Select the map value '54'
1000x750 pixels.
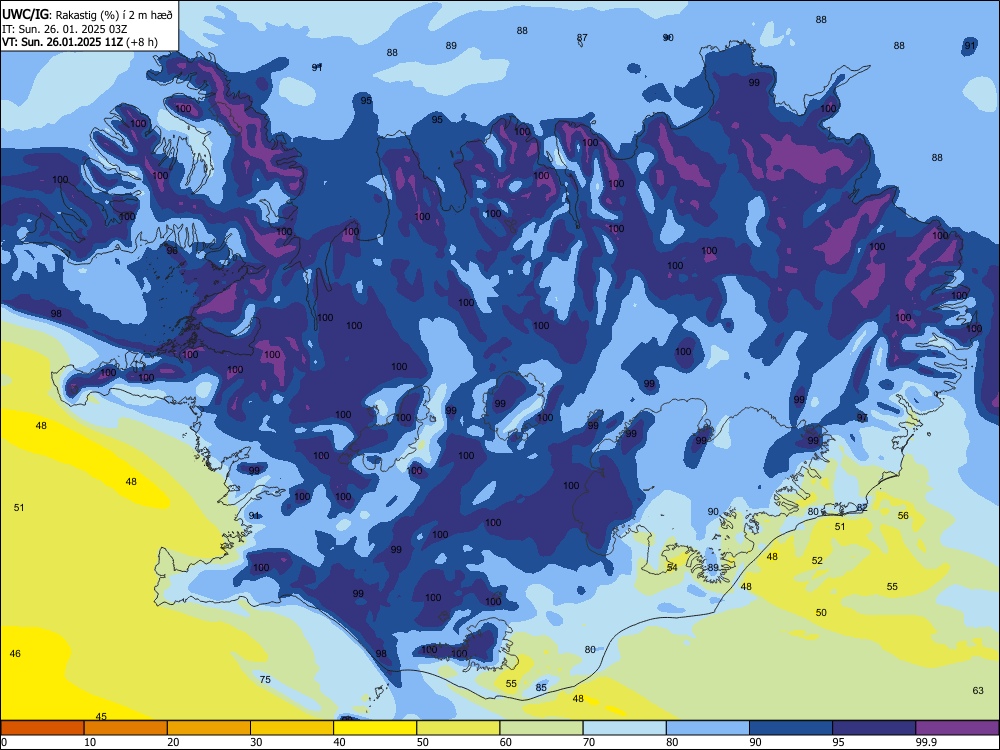point(672,567)
